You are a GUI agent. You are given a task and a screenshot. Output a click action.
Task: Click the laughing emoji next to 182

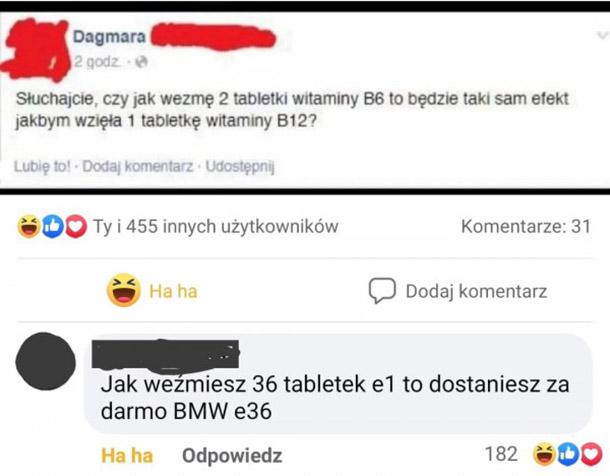click(x=544, y=454)
